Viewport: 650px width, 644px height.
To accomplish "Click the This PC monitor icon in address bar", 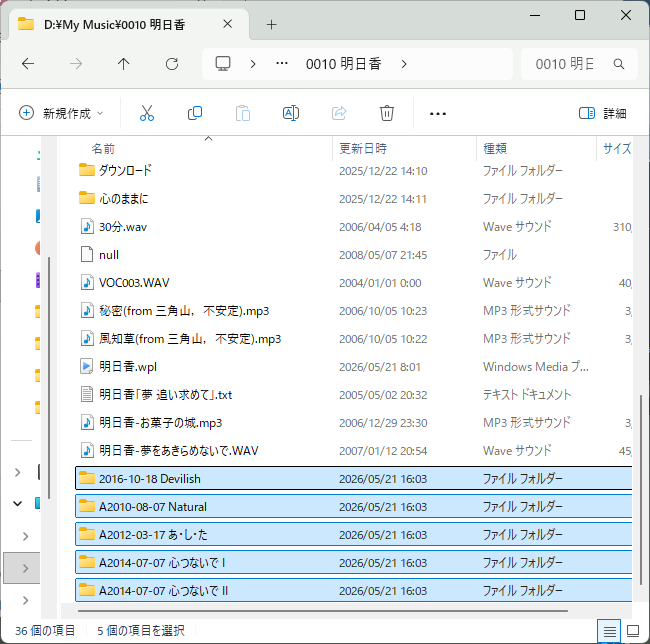I will [223, 64].
